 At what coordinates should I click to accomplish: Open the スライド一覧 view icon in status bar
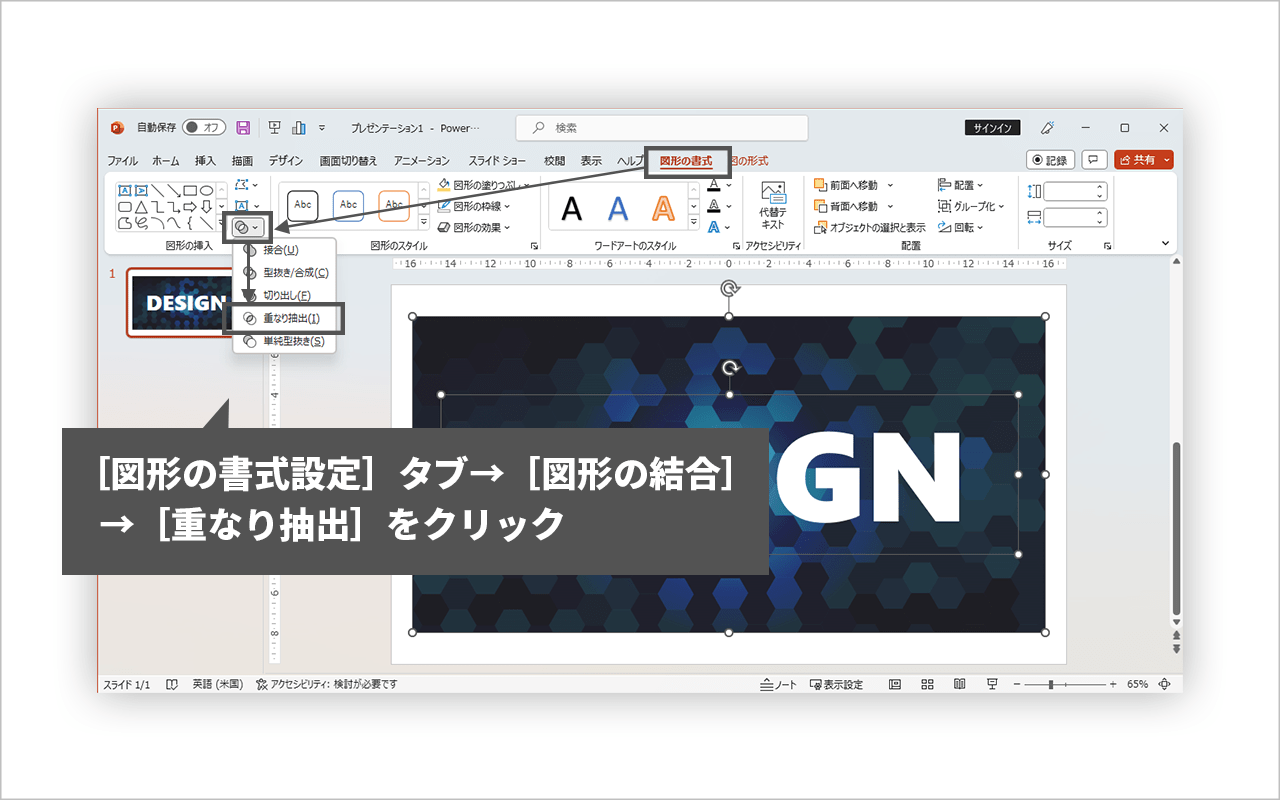click(926, 684)
